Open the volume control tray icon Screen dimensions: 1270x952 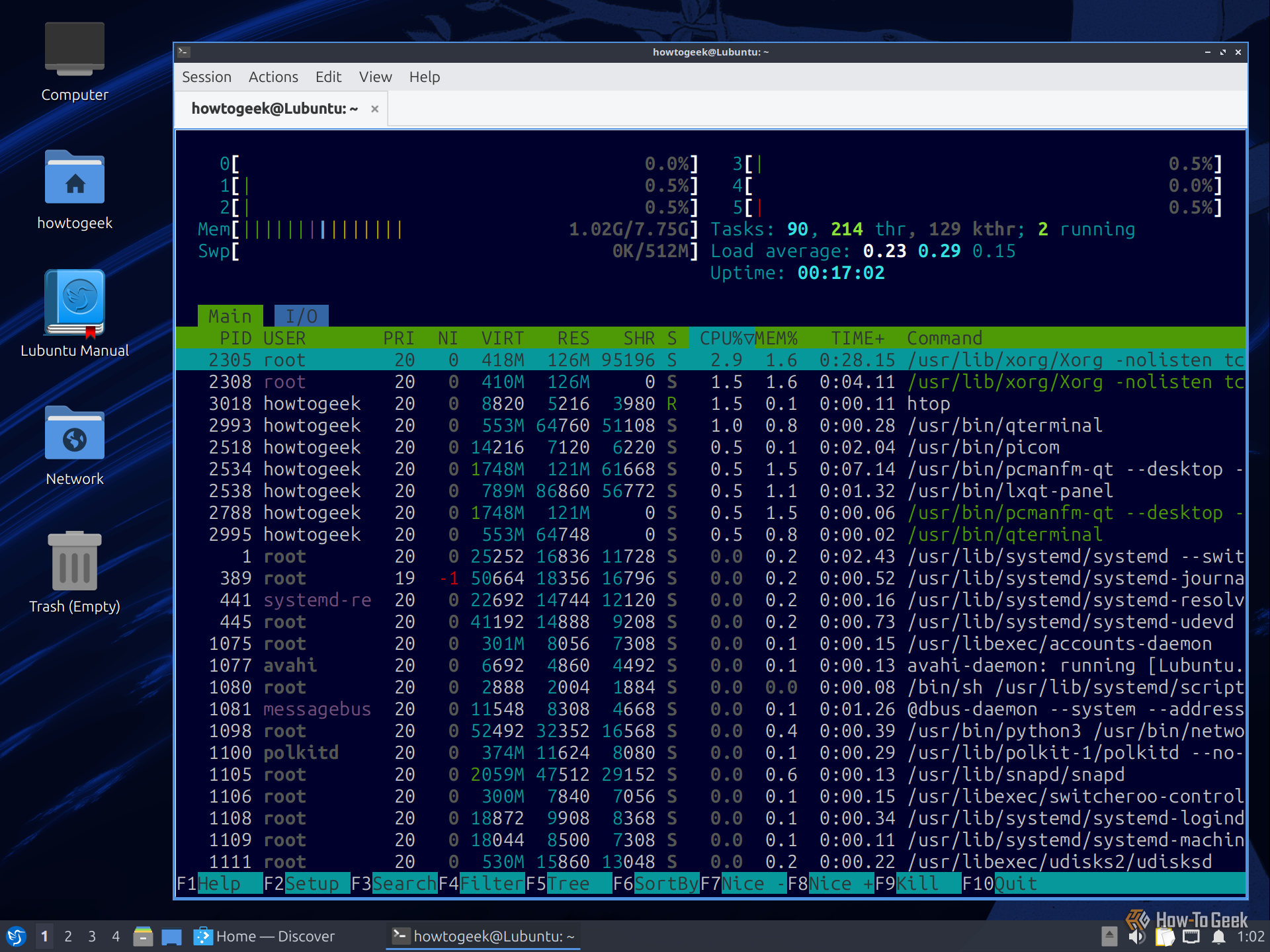pyautogui.click(x=1136, y=937)
